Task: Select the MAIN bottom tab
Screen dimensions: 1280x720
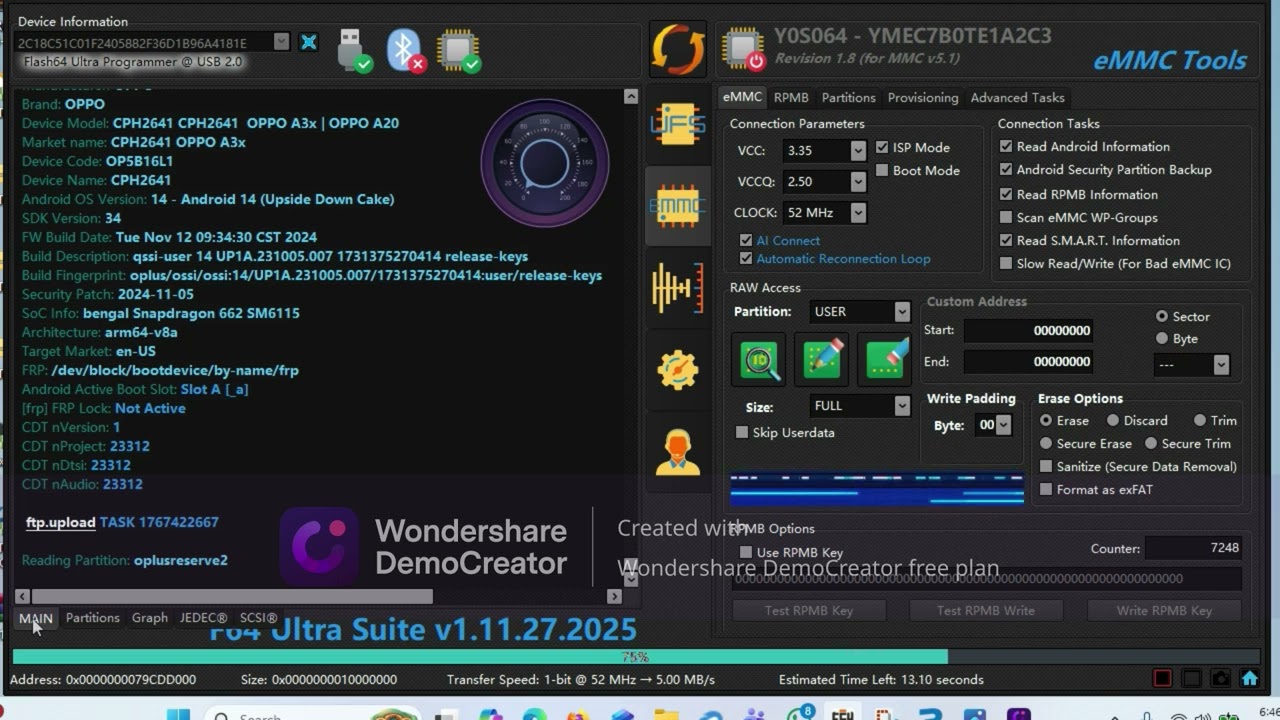Action: pyautogui.click(x=36, y=618)
